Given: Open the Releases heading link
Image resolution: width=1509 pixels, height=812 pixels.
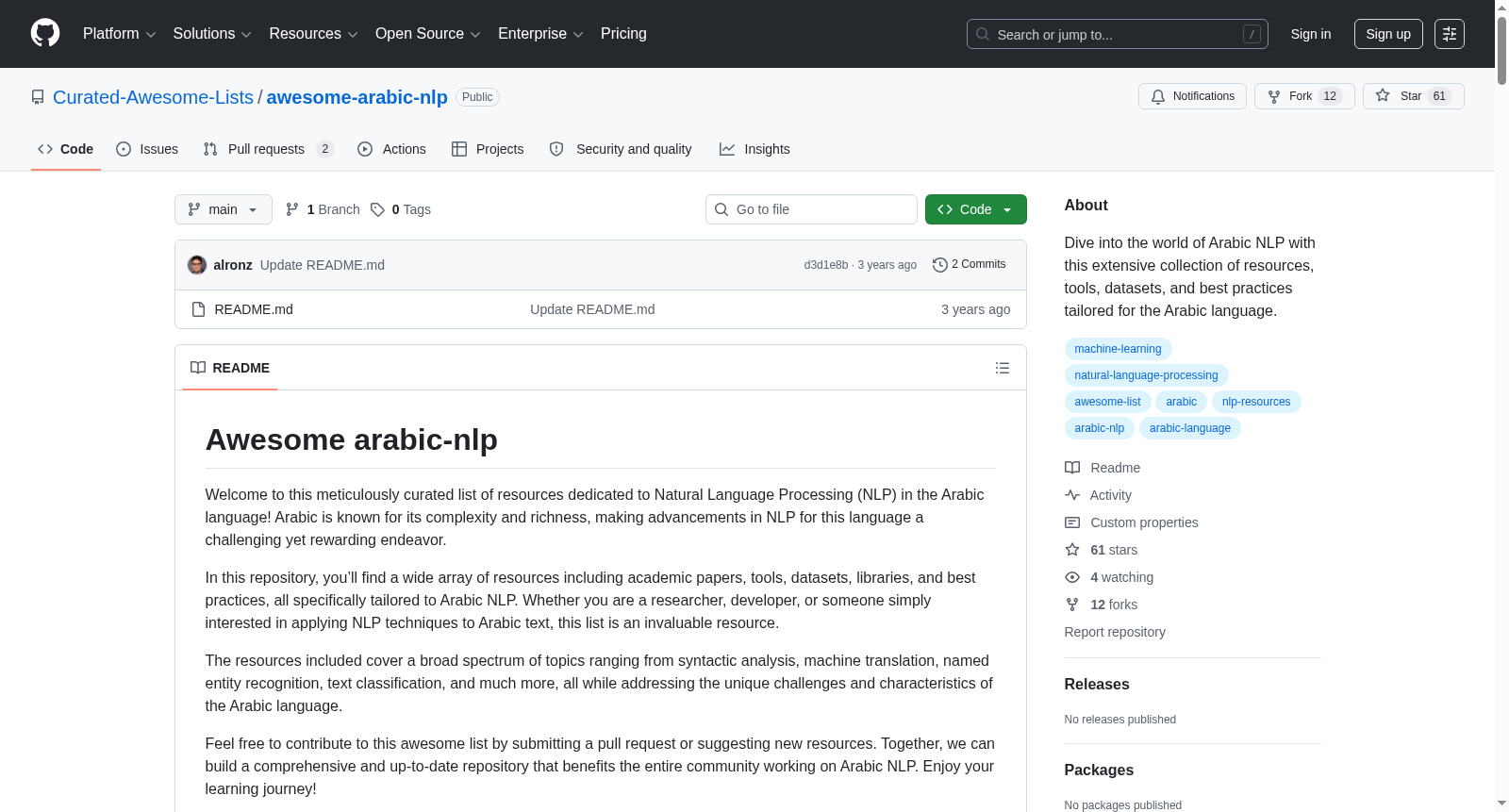Looking at the screenshot, I should click(x=1097, y=685).
